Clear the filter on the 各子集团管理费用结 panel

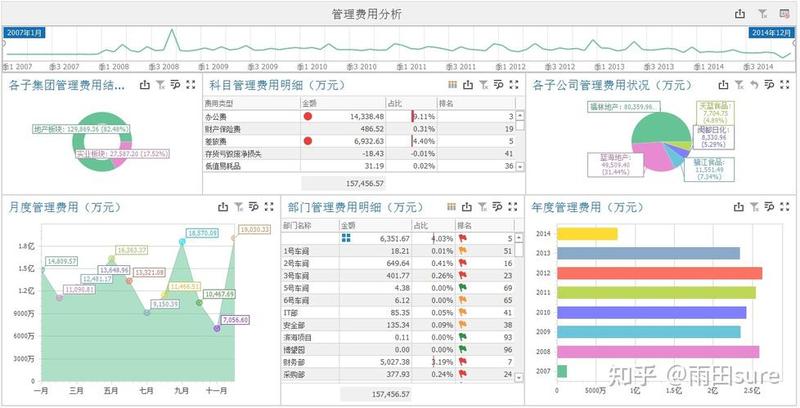tap(160, 85)
